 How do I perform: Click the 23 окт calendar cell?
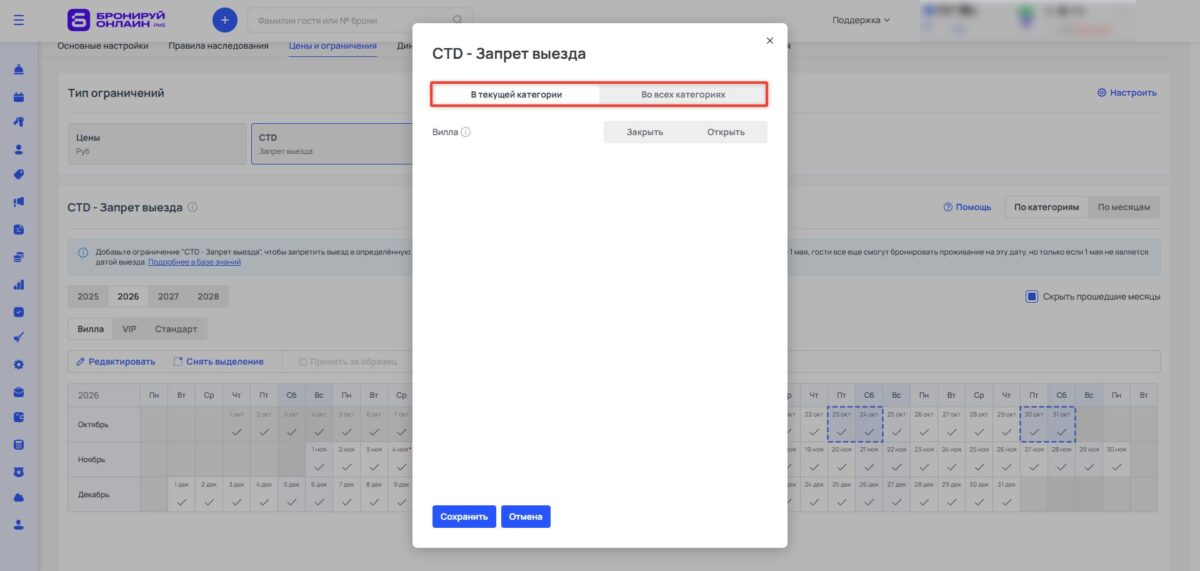pyautogui.click(x=841, y=424)
